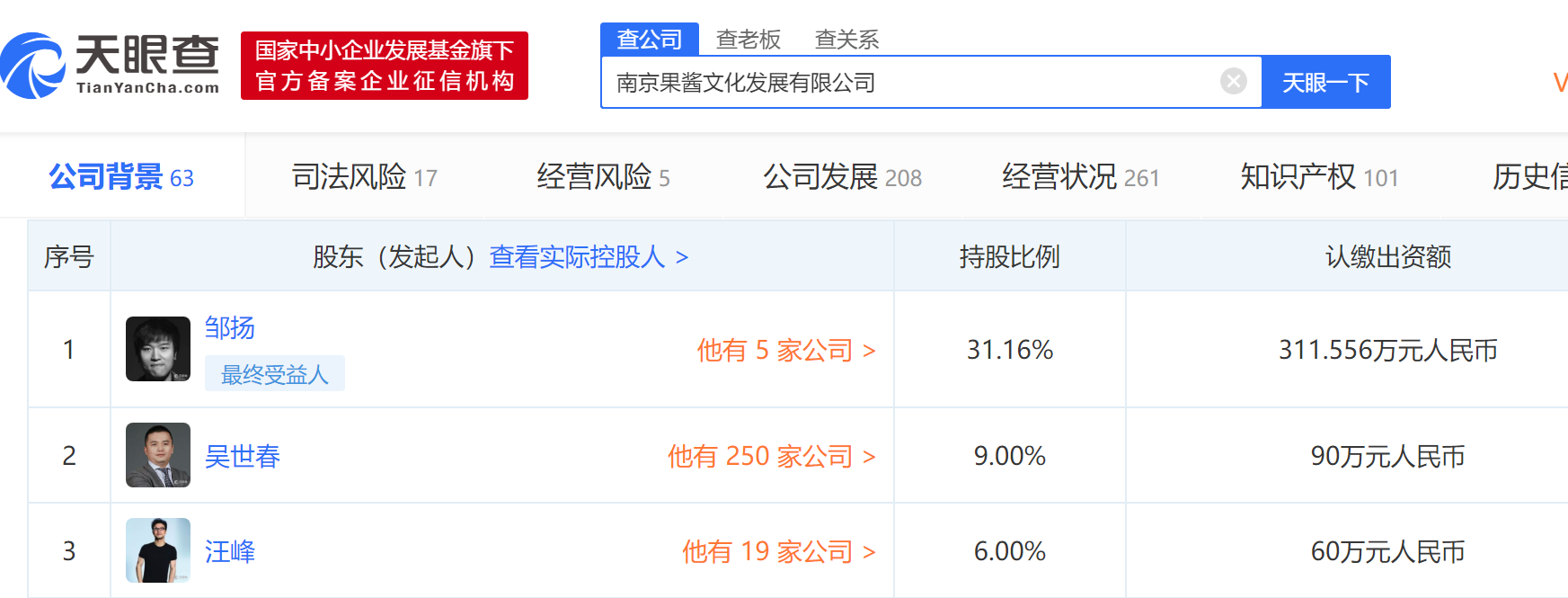Click the red 国家中小企业发展基金 banner
Image resolution: width=1568 pixels, height=598 pixels.
(385, 66)
